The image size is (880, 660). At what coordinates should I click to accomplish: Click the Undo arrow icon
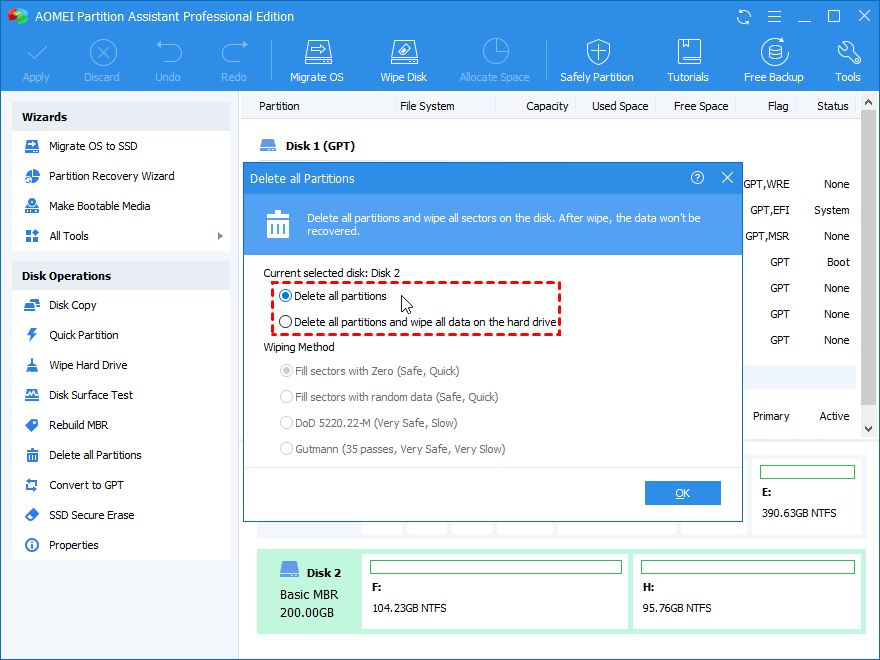[x=168, y=52]
